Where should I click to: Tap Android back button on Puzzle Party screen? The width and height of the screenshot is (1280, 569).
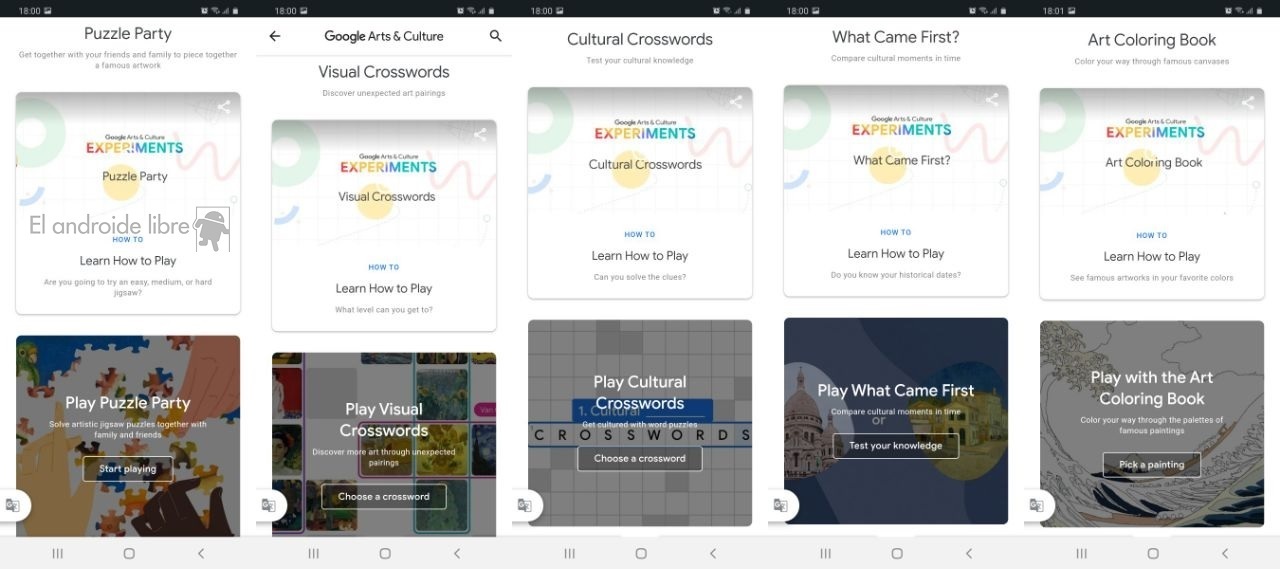[201, 553]
